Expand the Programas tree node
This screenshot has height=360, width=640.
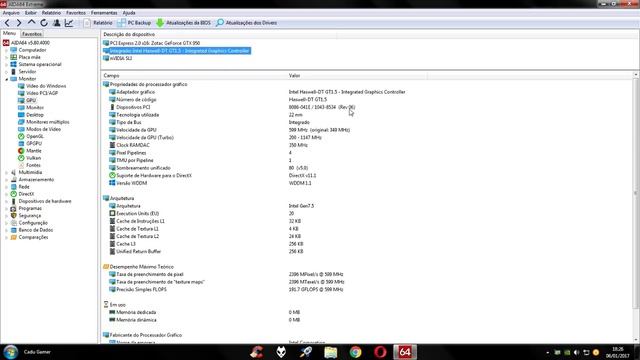7,208
